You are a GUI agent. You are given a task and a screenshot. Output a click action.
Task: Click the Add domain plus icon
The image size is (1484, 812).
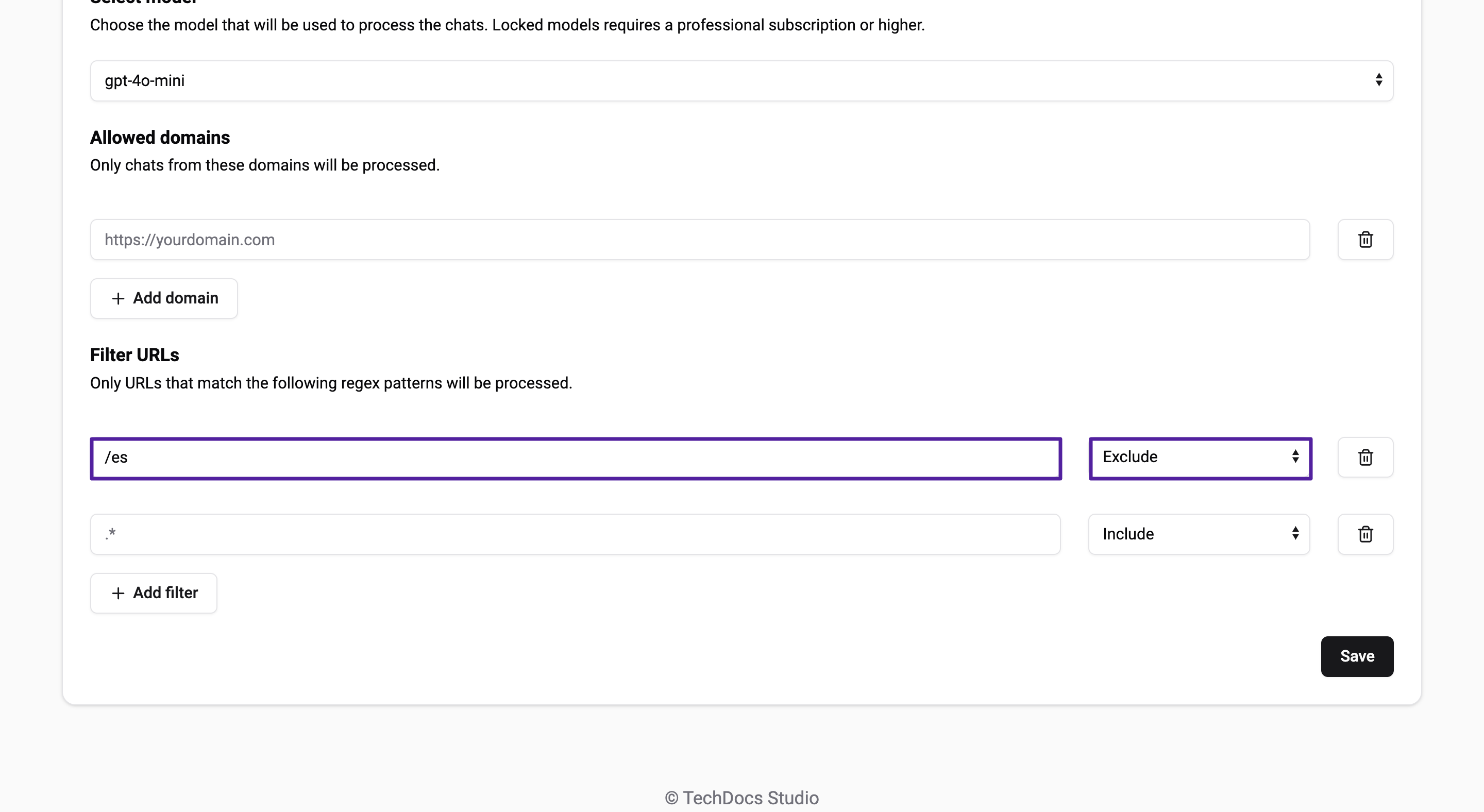pos(117,298)
